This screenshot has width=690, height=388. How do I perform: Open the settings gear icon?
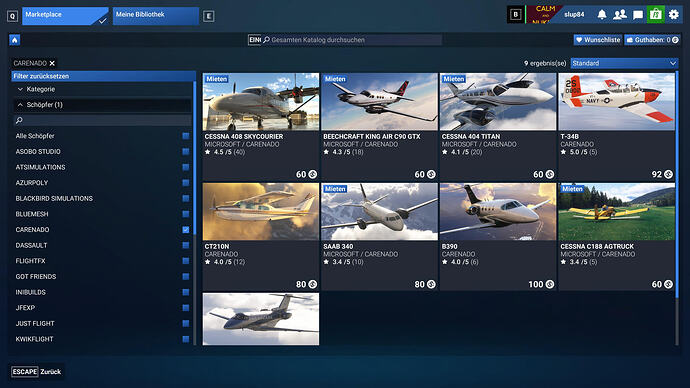pos(674,15)
